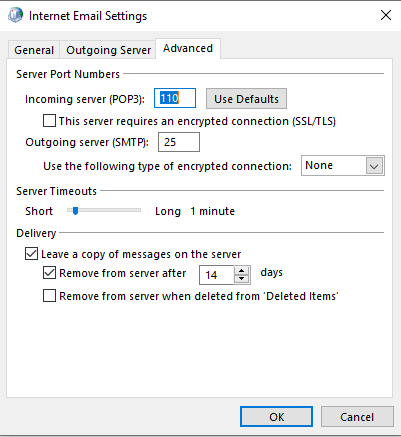Viewport: 401px width, 437px height.
Task: Close the Internet Email Settings dialog
Action: coord(386,15)
